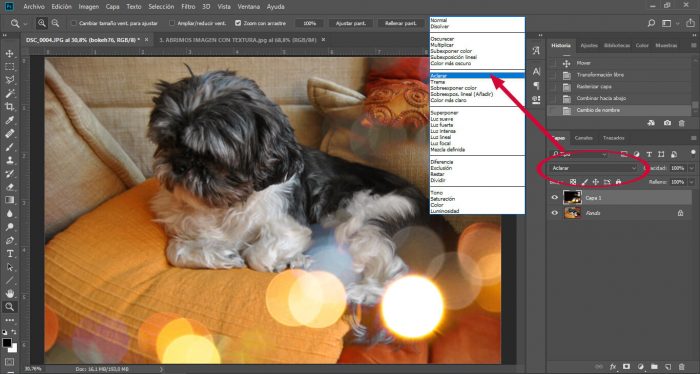Select the Magic Wand tool
This screenshot has height=374, width=700.
9,93
